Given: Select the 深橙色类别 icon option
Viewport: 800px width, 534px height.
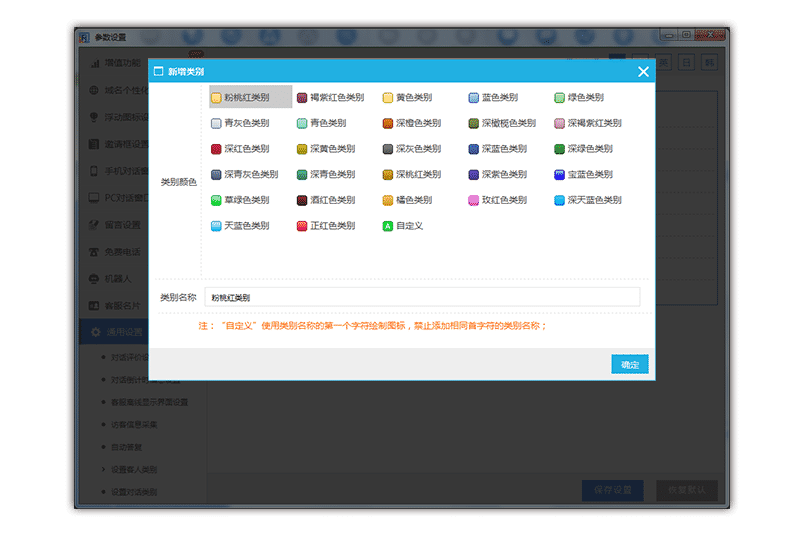Looking at the screenshot, I should click(412, 123).
